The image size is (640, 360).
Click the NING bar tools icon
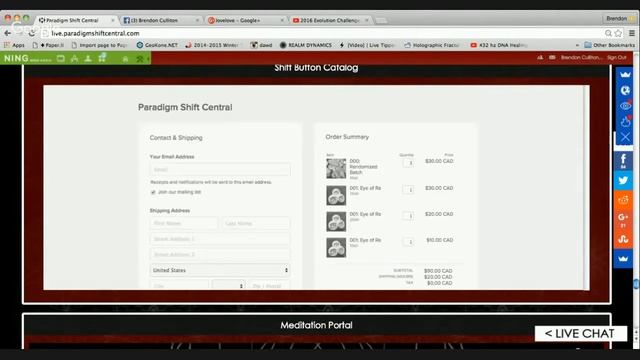(x=140, y=59)
